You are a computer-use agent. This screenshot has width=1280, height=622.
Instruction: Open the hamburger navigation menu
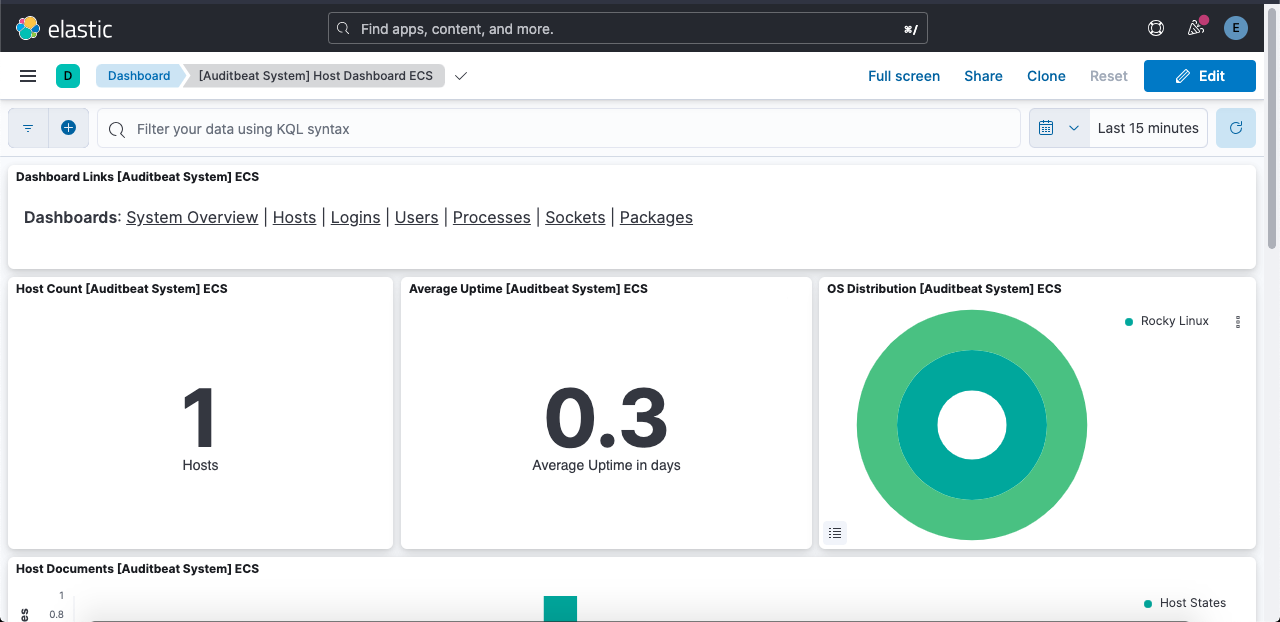(28, 76)
